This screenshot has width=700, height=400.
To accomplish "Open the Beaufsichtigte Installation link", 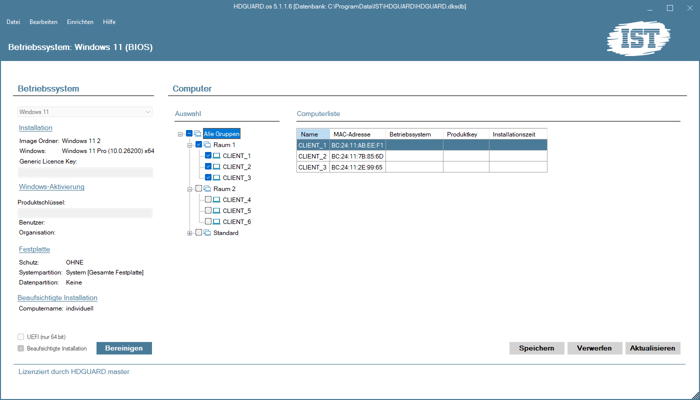I will [x=58, y=298].
